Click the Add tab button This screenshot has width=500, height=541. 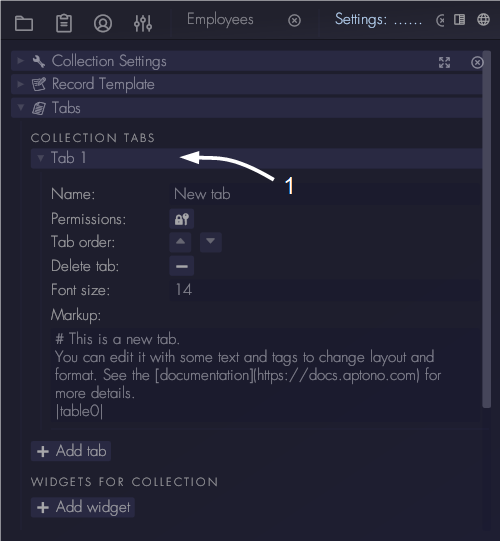(x=71, y=451)
